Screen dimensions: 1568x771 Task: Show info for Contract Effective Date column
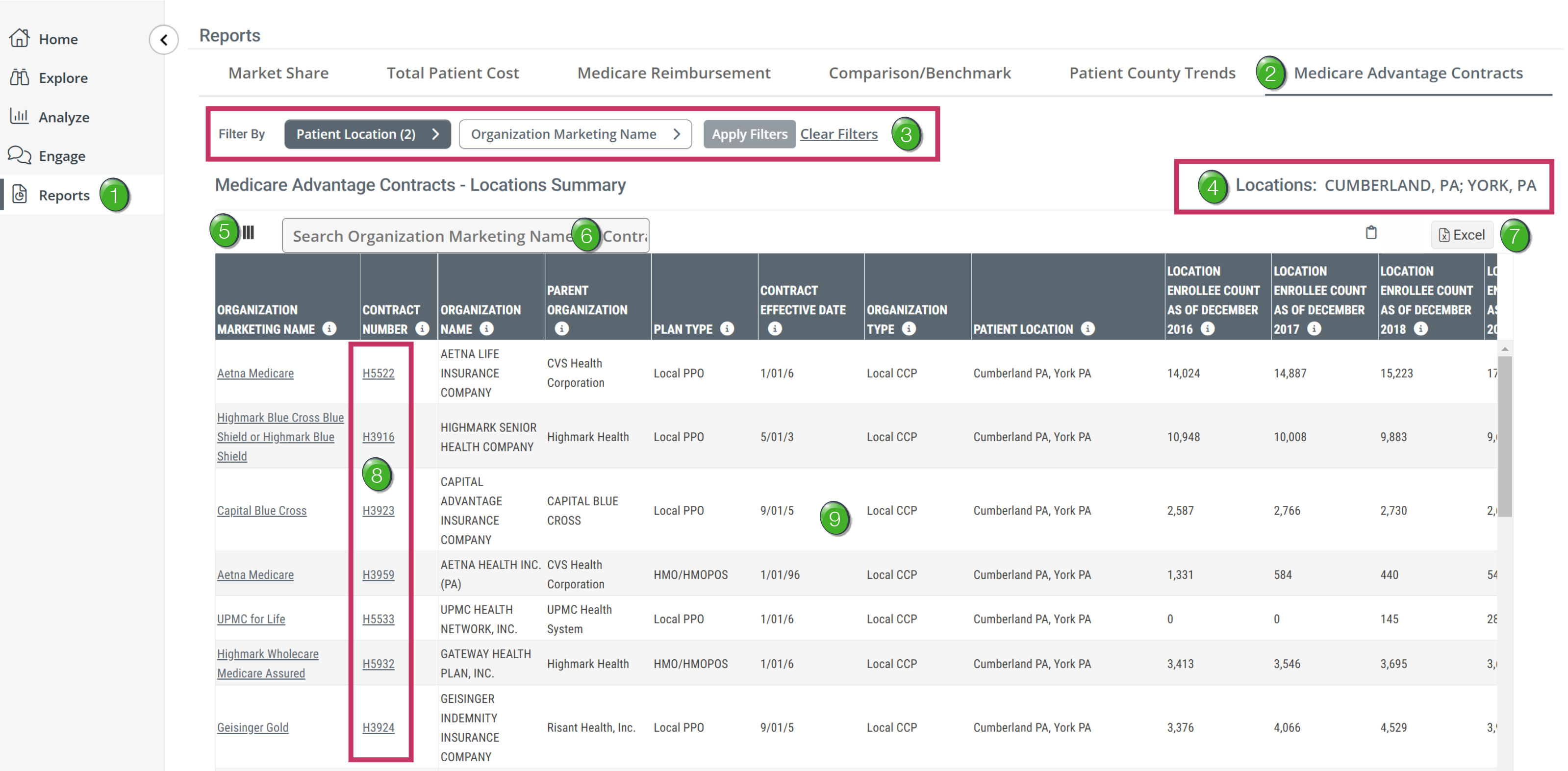(775, 328)
